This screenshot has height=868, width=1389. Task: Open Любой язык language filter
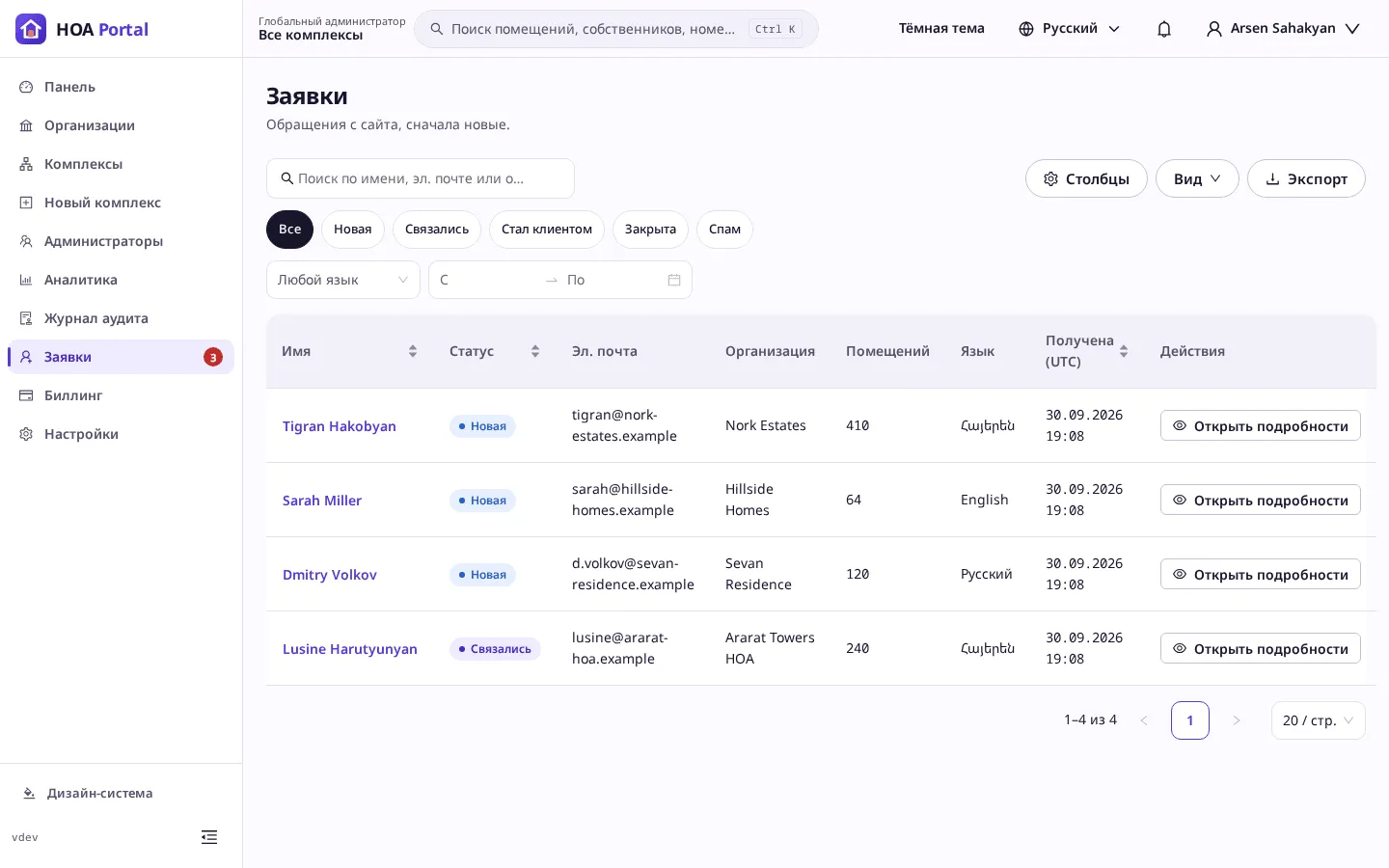[343, 280]
